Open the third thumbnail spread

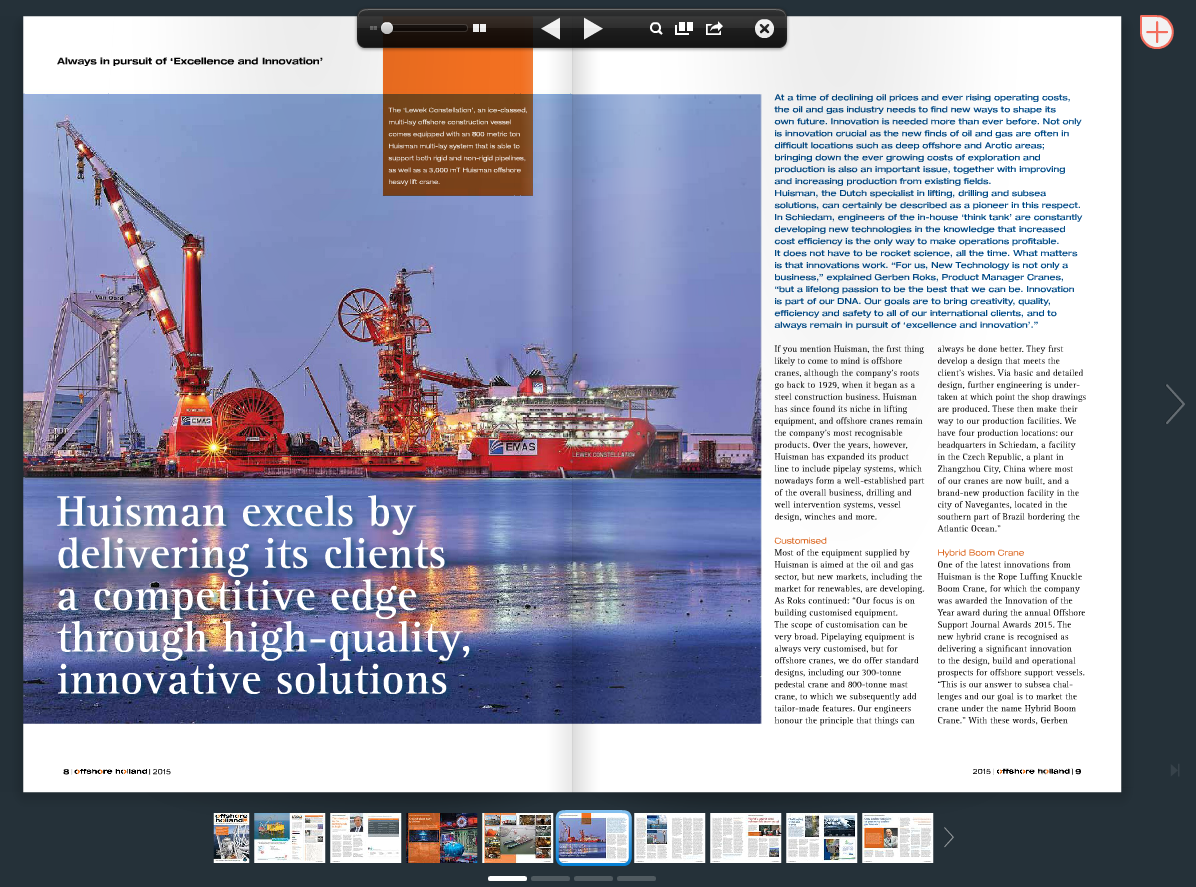[x=365, y=837]
